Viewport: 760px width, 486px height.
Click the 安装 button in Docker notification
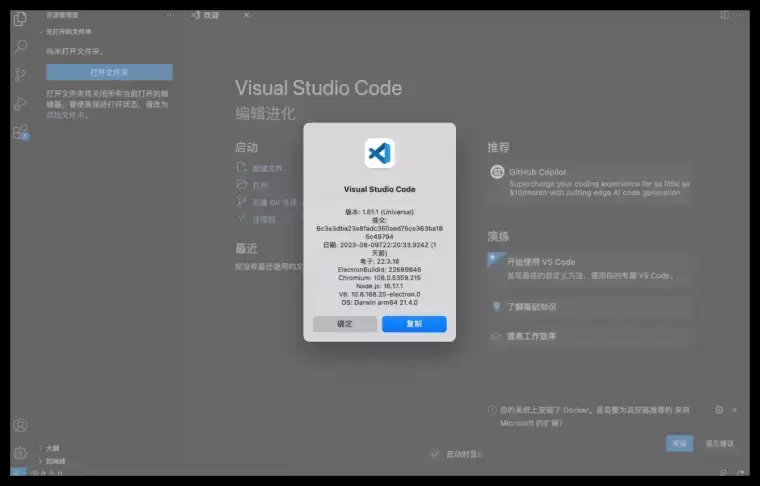point(679,443)
